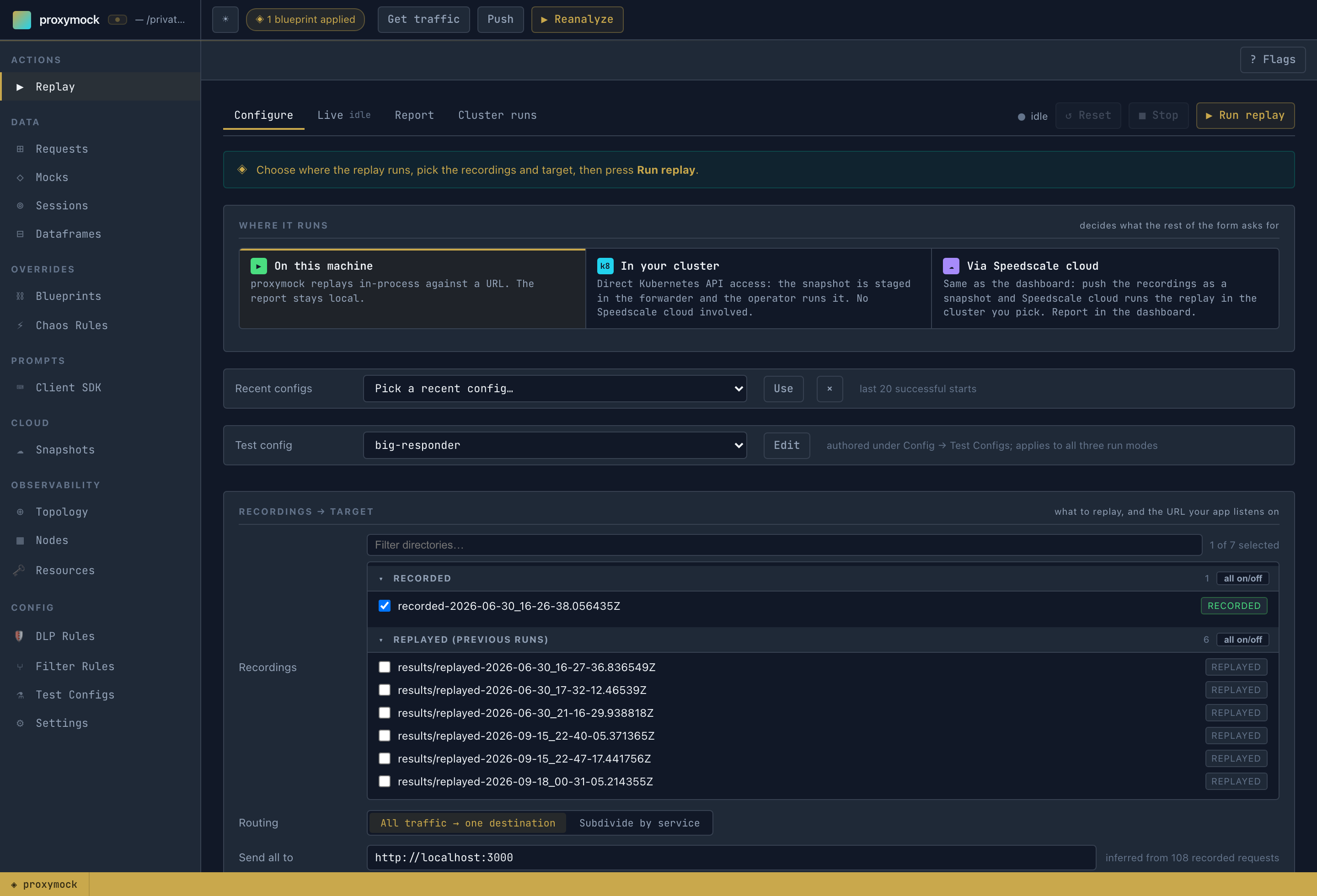Open the Flags help button
This screenshot has height=896, width=1317.
pos(1272,59)
